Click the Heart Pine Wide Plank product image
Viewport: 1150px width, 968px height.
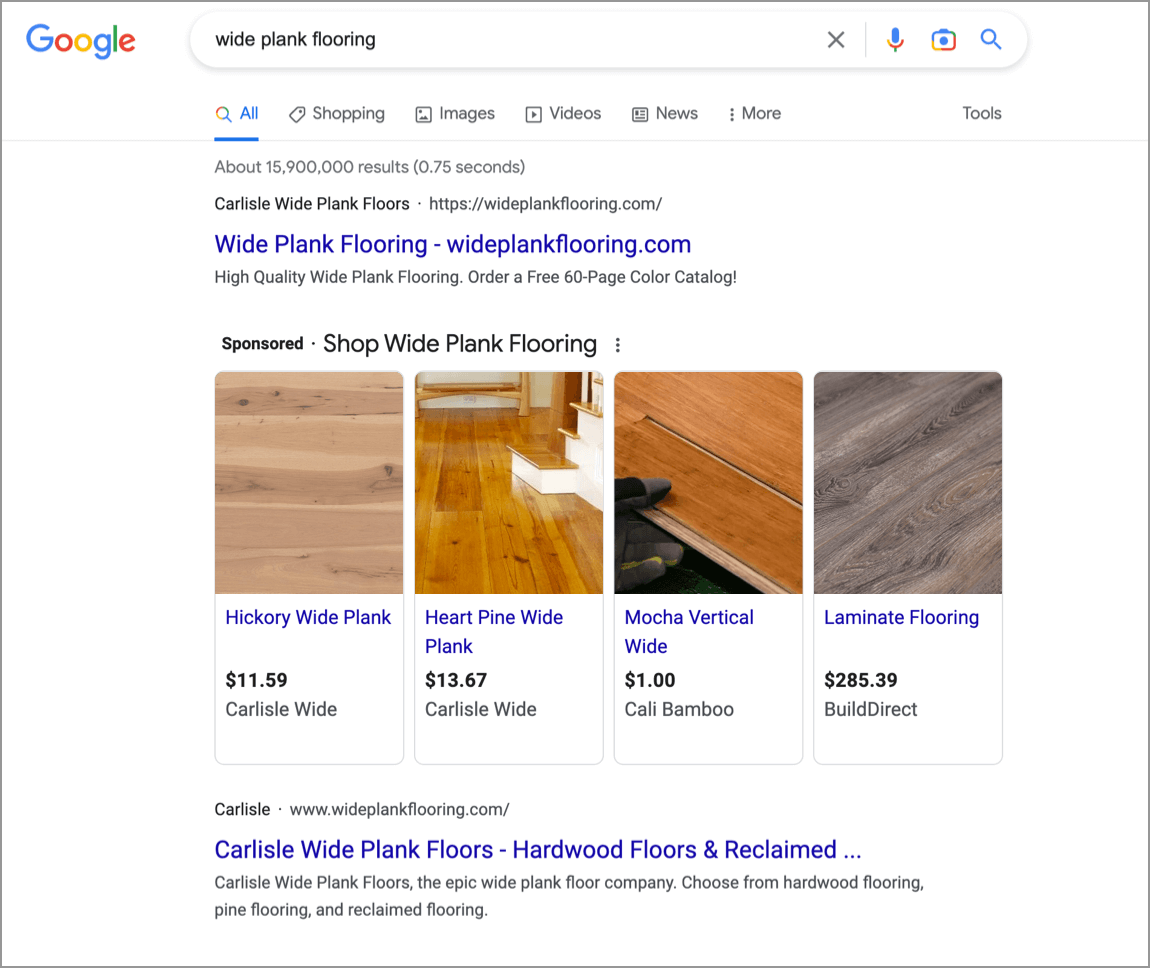coord(509,483)
